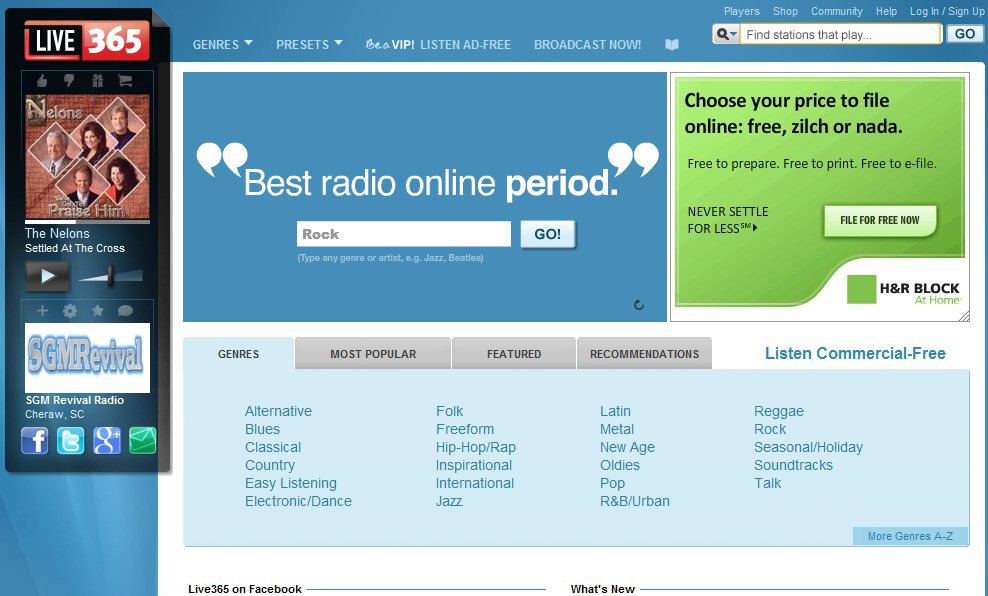Expand the Genres dropdown menu

(222, 45)
